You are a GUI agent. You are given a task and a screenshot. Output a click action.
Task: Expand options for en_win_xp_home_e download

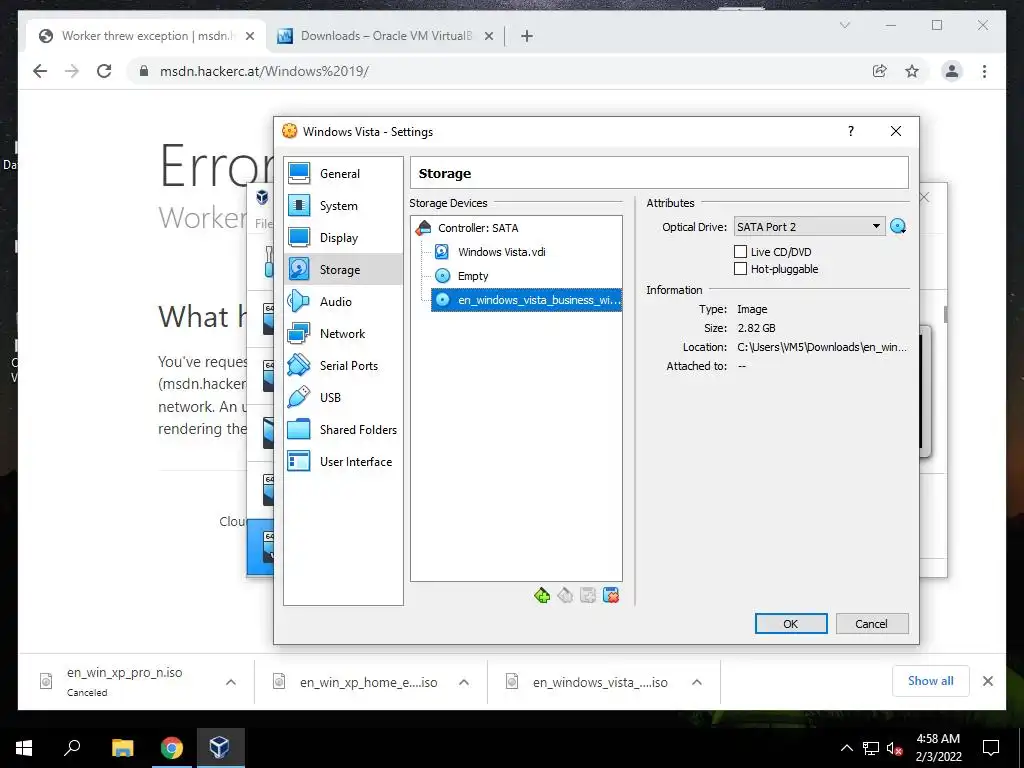(464, 682)
